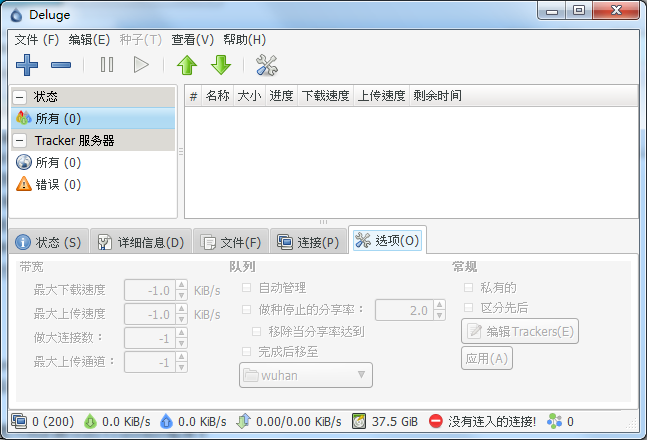Click the DHT nodes status icon

pyautogui.click(x=554, y=421)
